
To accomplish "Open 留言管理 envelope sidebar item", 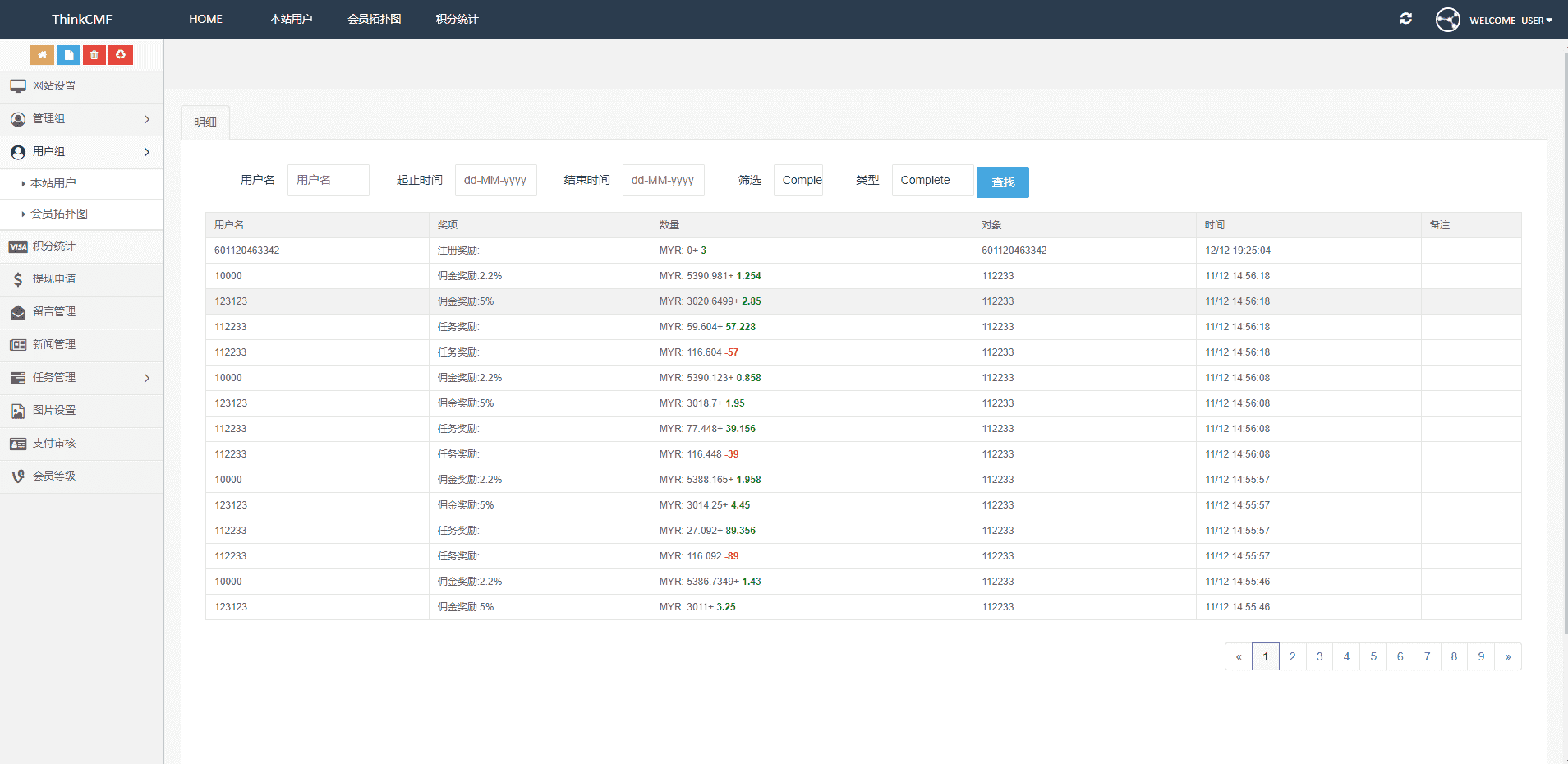I will (x=54, y=312).
